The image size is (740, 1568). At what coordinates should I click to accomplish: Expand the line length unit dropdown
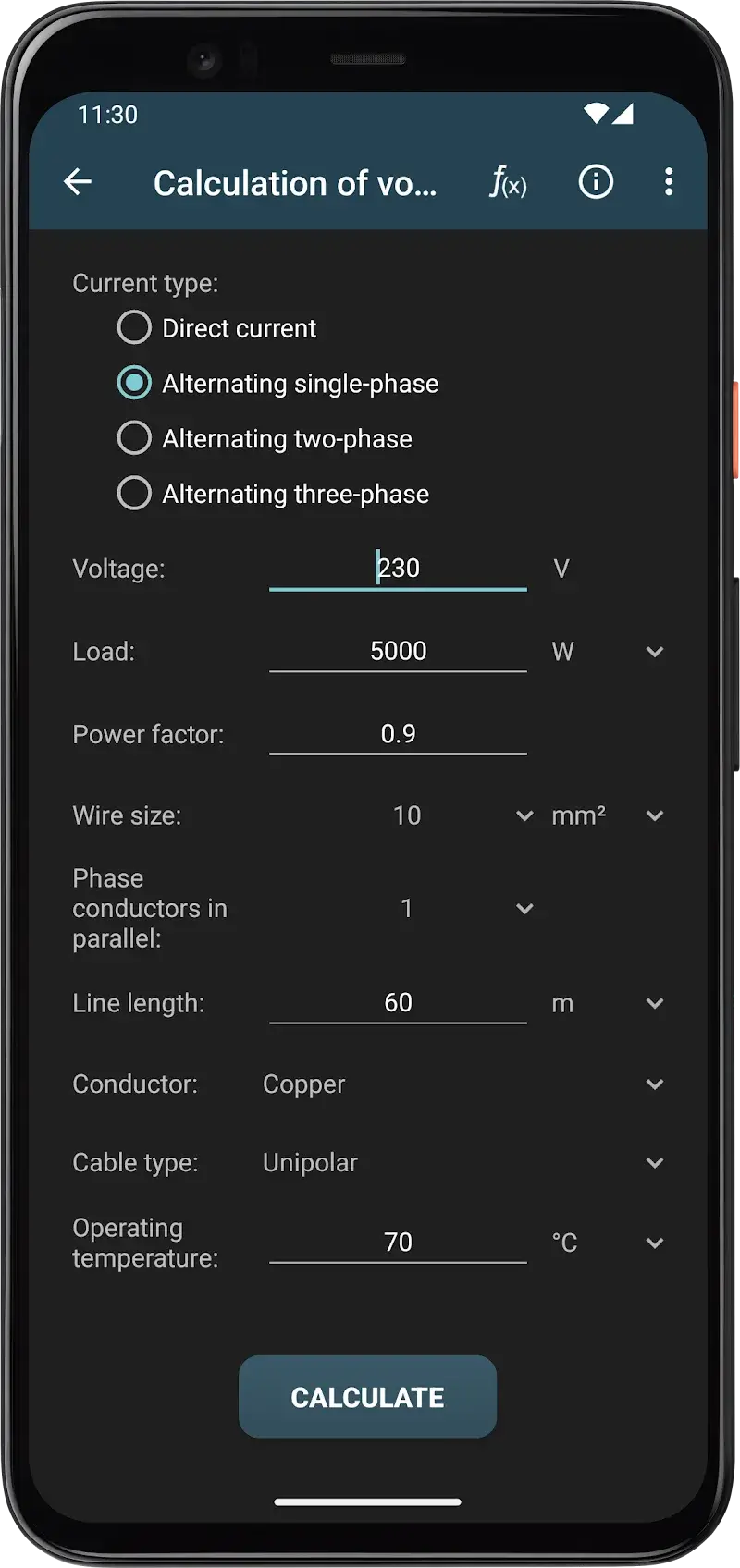[x=654, y=1003]
